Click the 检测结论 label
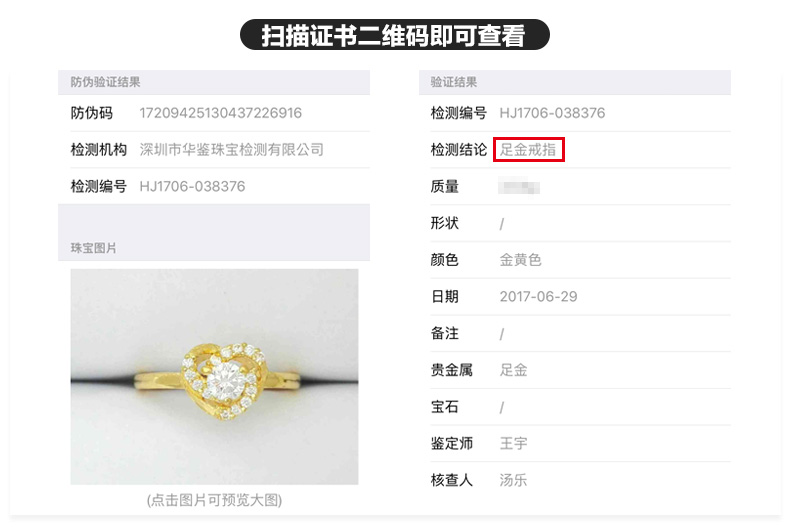 (458, 150)
